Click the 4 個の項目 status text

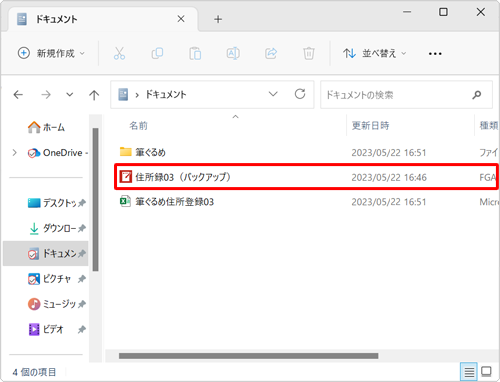pyautogui.click(x=34, y=372)
